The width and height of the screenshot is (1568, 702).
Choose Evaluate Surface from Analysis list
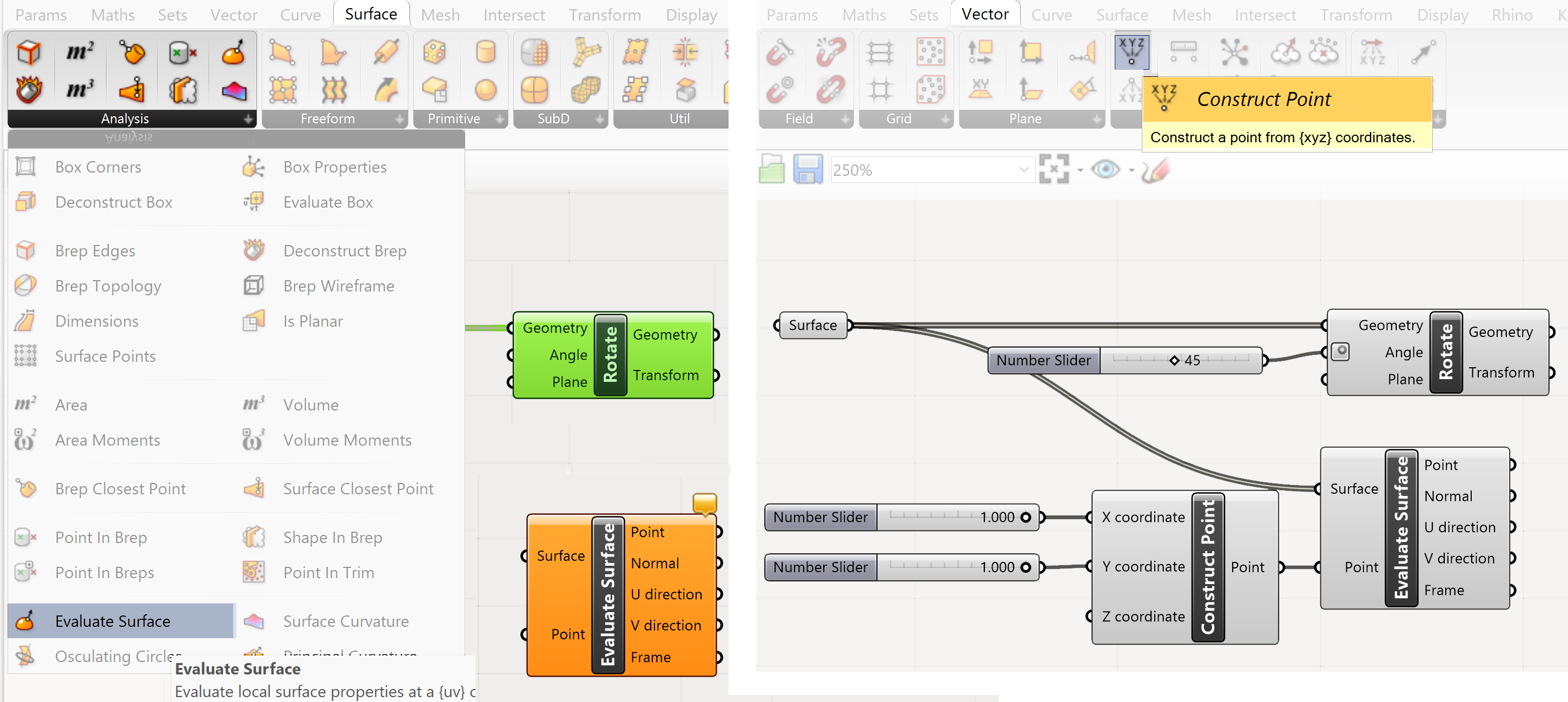[x=113, y=621]
